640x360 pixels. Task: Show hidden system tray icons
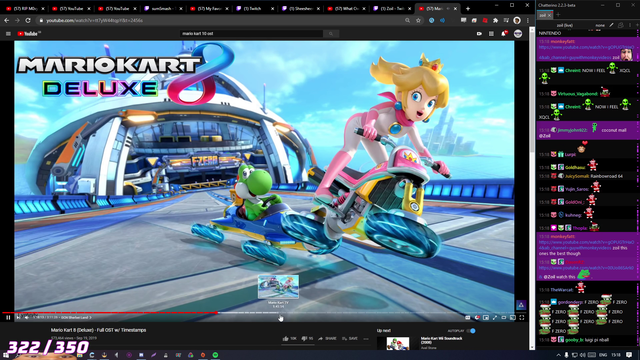click(558, 355)
